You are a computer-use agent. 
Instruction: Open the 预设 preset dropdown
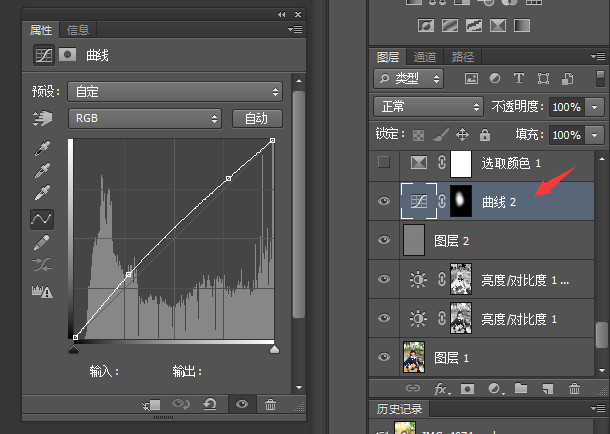coord(175,91)
